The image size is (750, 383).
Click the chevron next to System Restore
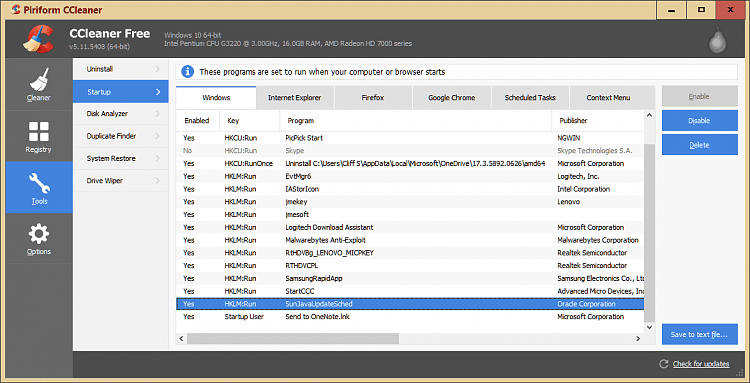click(x=158, y=158)
